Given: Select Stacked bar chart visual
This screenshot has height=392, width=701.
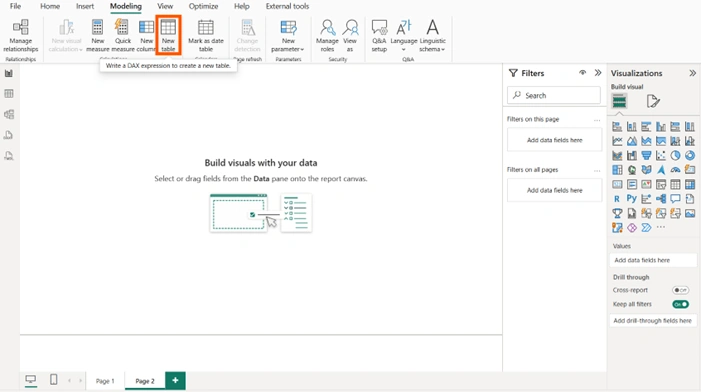Looking at the screenshot, I should pyautogui.click(x=617, y=127).
